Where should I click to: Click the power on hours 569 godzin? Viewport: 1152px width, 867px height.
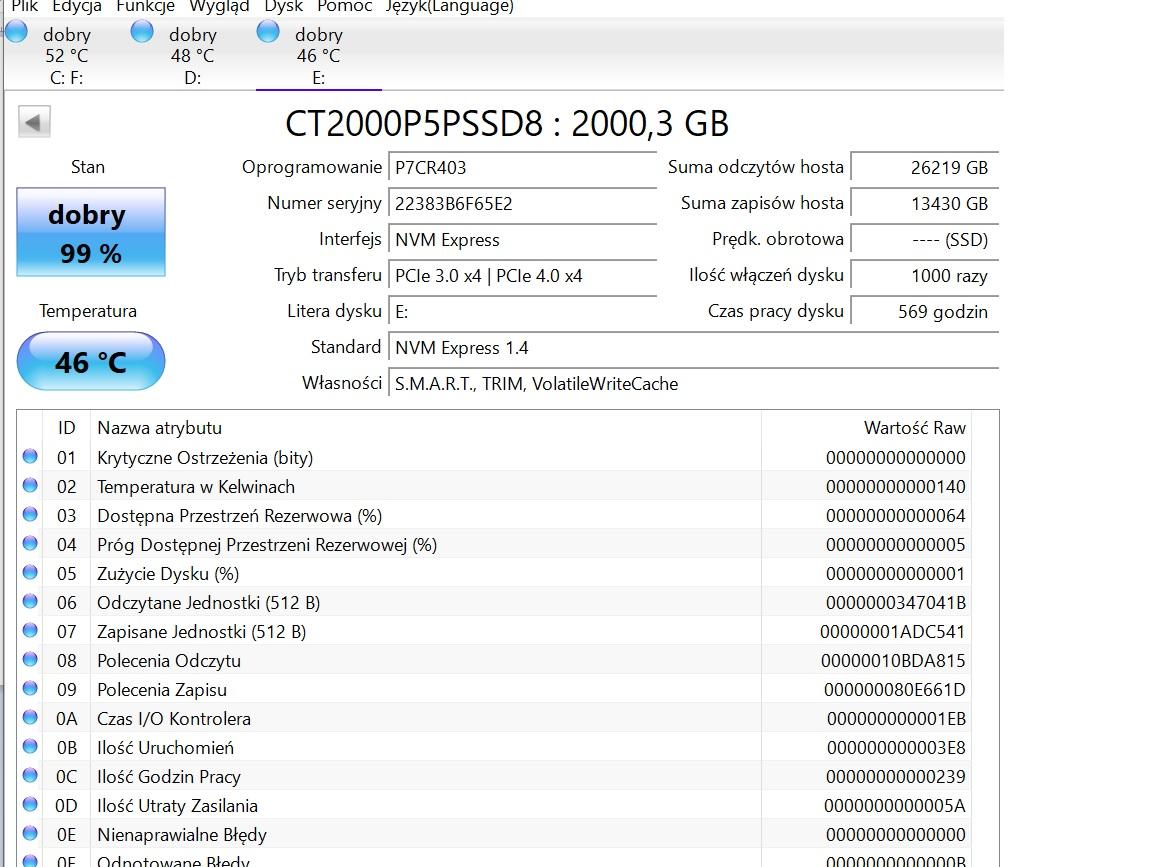[x=924, y=312]
